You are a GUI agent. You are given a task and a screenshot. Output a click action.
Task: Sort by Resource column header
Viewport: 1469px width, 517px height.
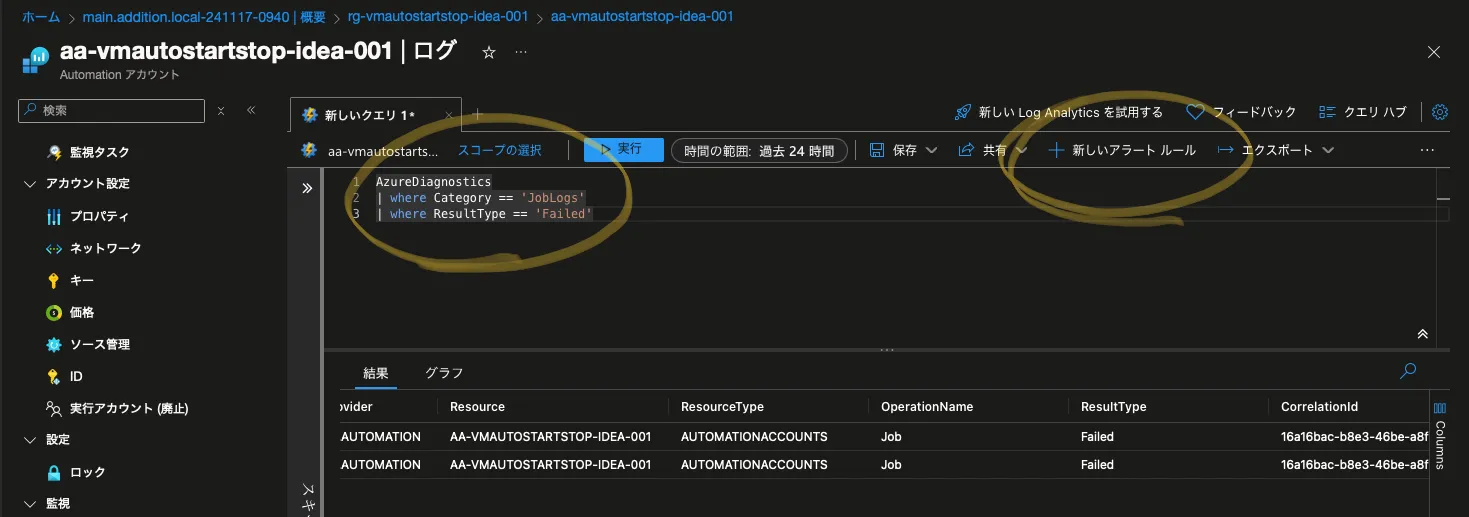(477, 407)
